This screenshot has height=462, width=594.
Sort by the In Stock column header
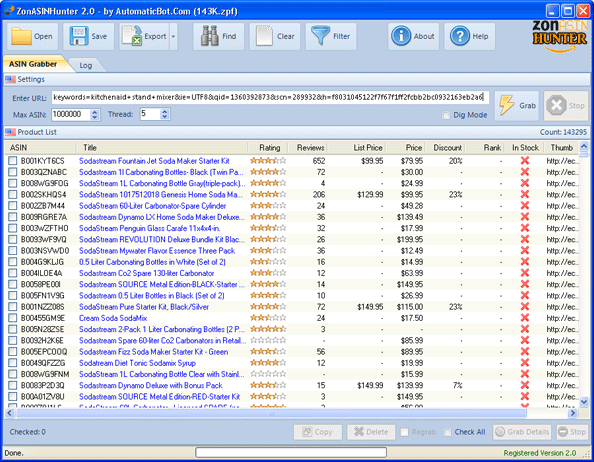pyautogui.click(x=525, y=148)
